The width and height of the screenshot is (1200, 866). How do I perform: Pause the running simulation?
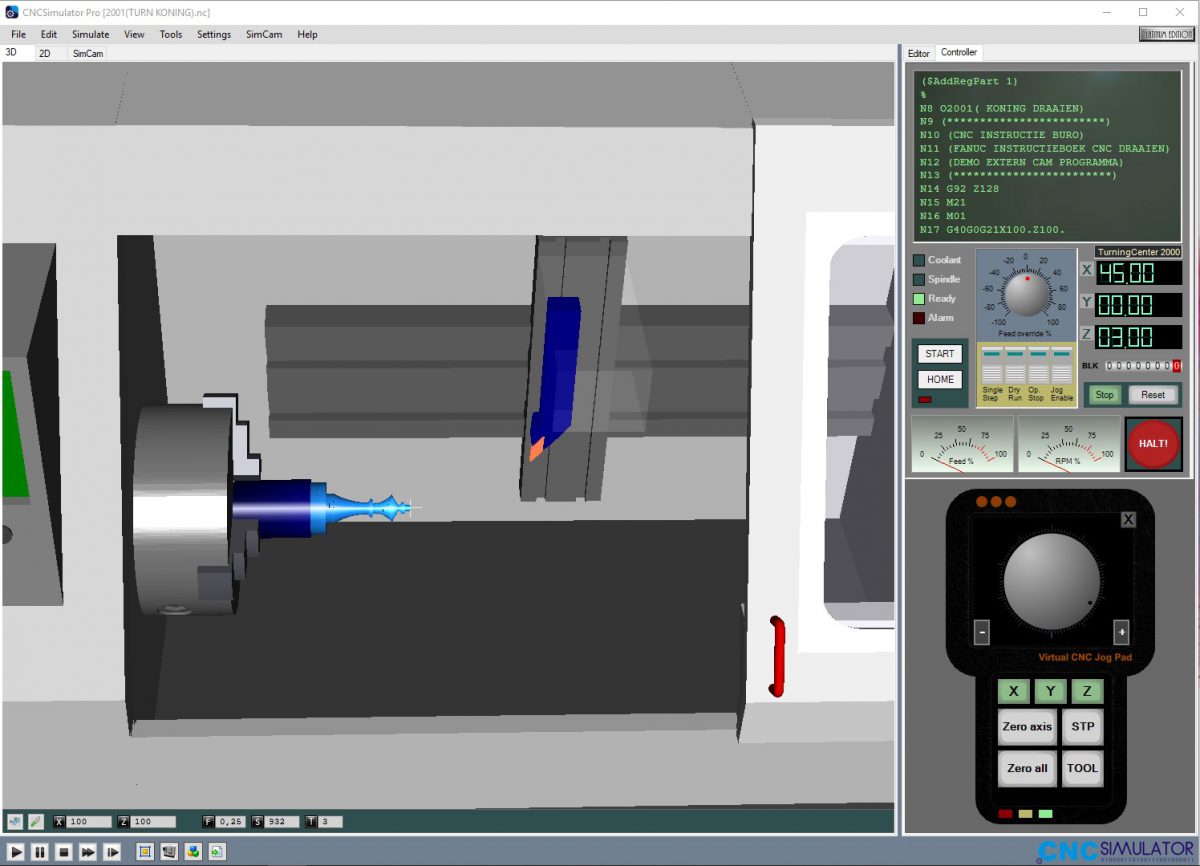point(40,851)
